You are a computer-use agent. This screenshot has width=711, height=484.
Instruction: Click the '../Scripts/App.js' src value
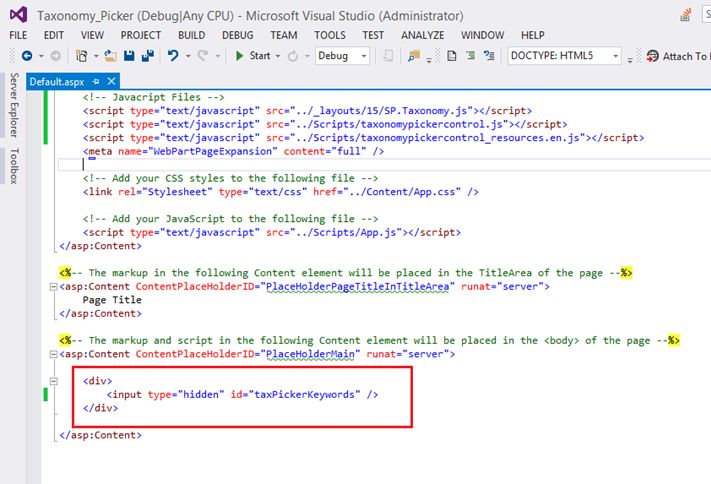[x=346, y=232]
